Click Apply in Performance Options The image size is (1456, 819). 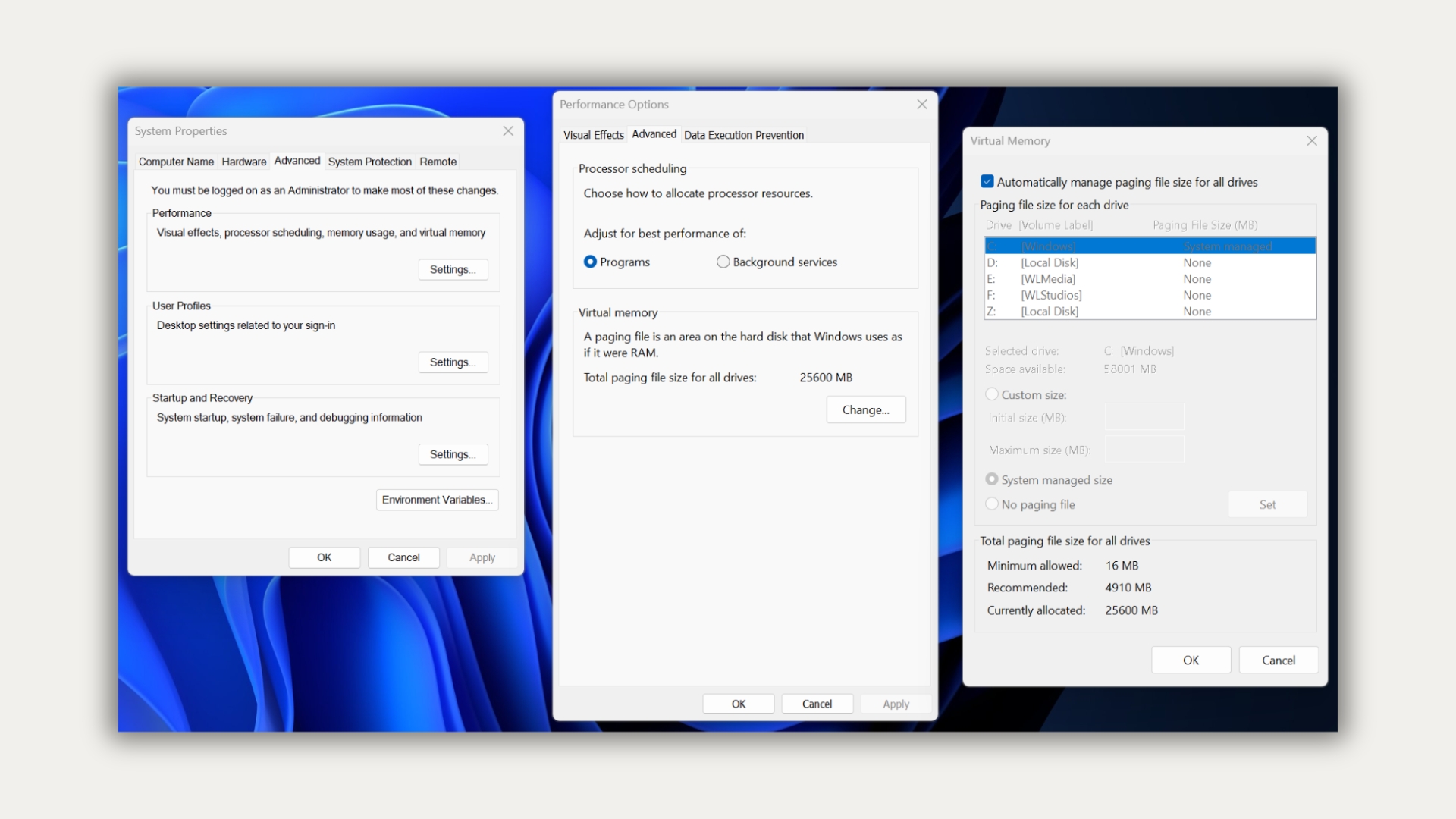coord(896,704)
